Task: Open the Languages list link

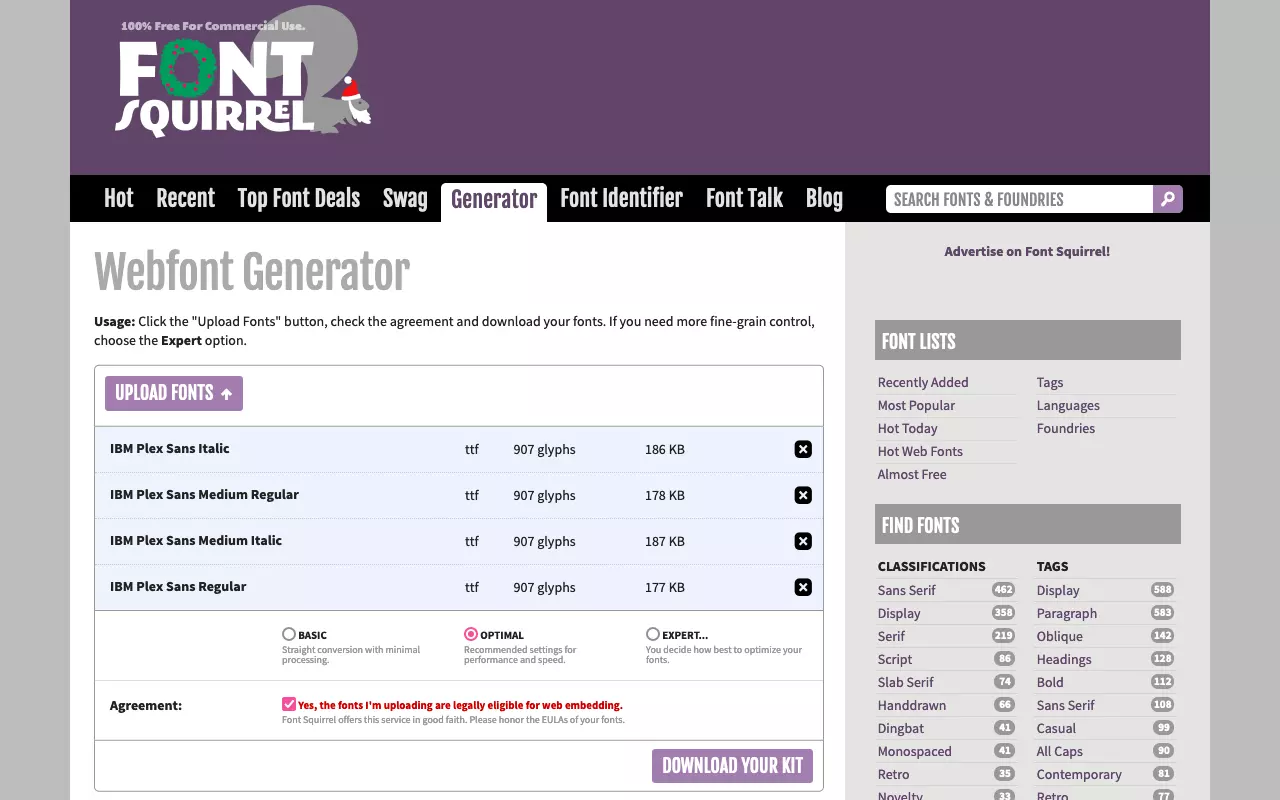Action: click(1068, 405)
